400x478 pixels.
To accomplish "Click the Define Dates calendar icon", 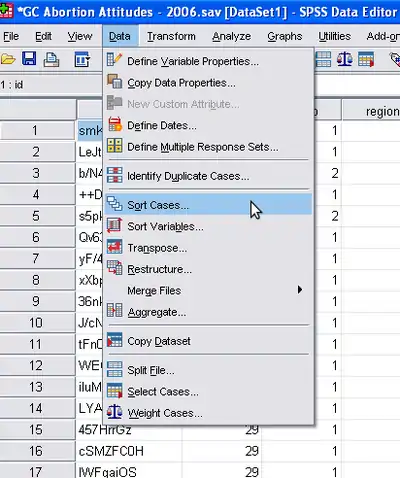I will (115, 124).
